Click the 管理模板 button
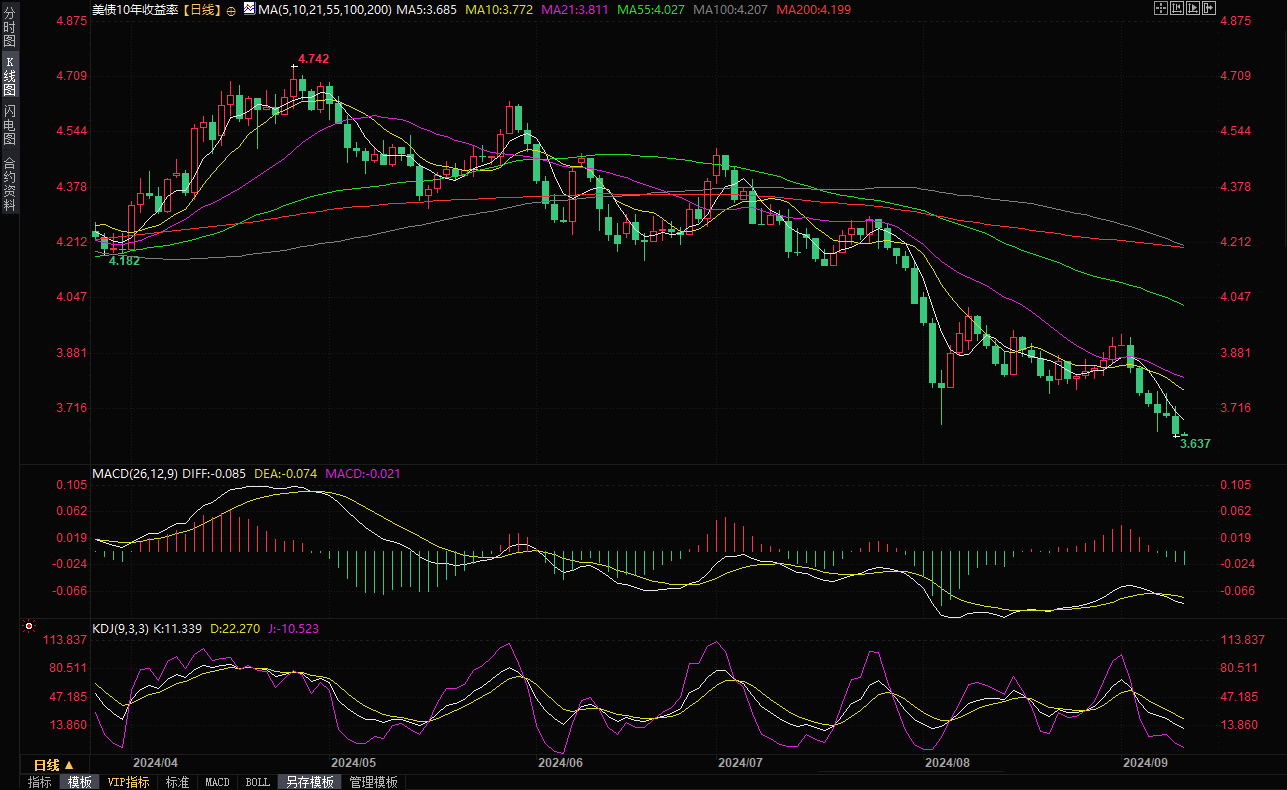The image size is (1287, 790). (x=373, y=782)
